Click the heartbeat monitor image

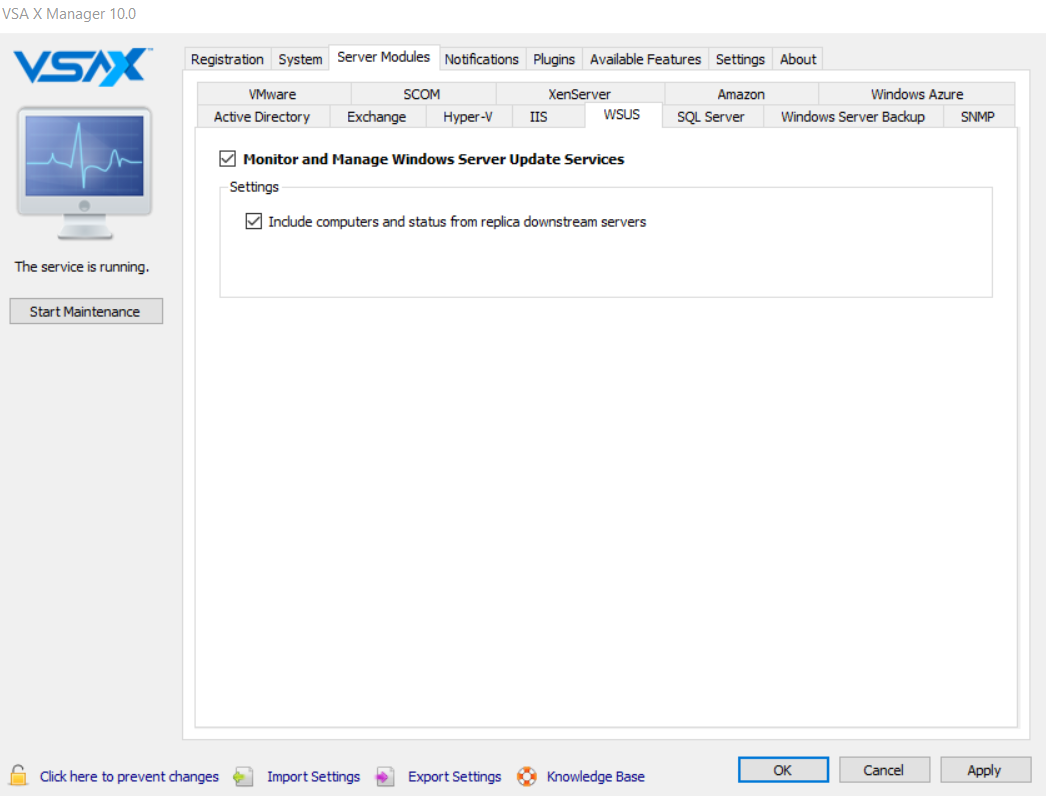85,173
